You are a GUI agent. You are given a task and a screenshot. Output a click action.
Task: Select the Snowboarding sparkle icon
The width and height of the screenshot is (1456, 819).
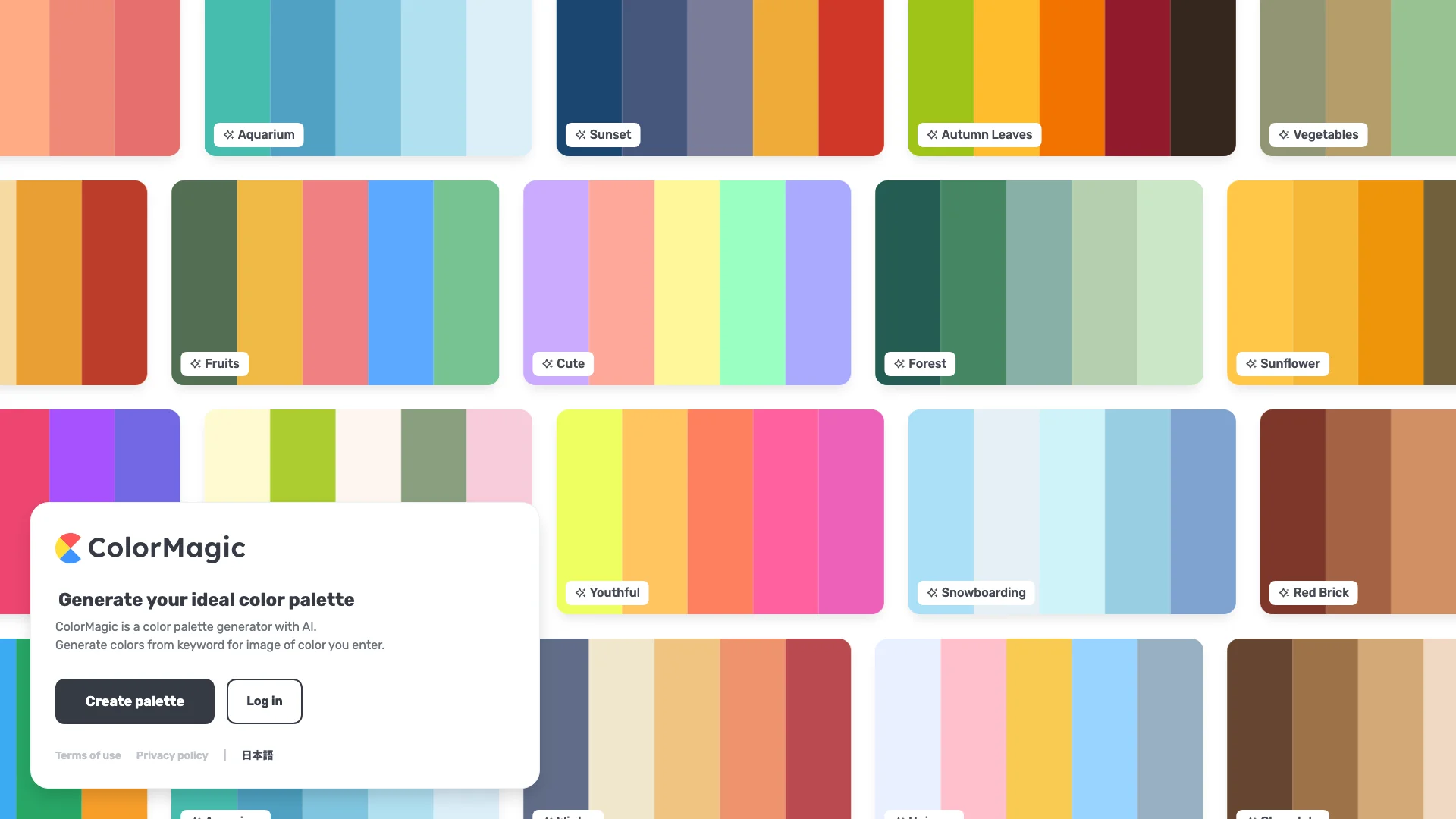(x=931, y=592)
